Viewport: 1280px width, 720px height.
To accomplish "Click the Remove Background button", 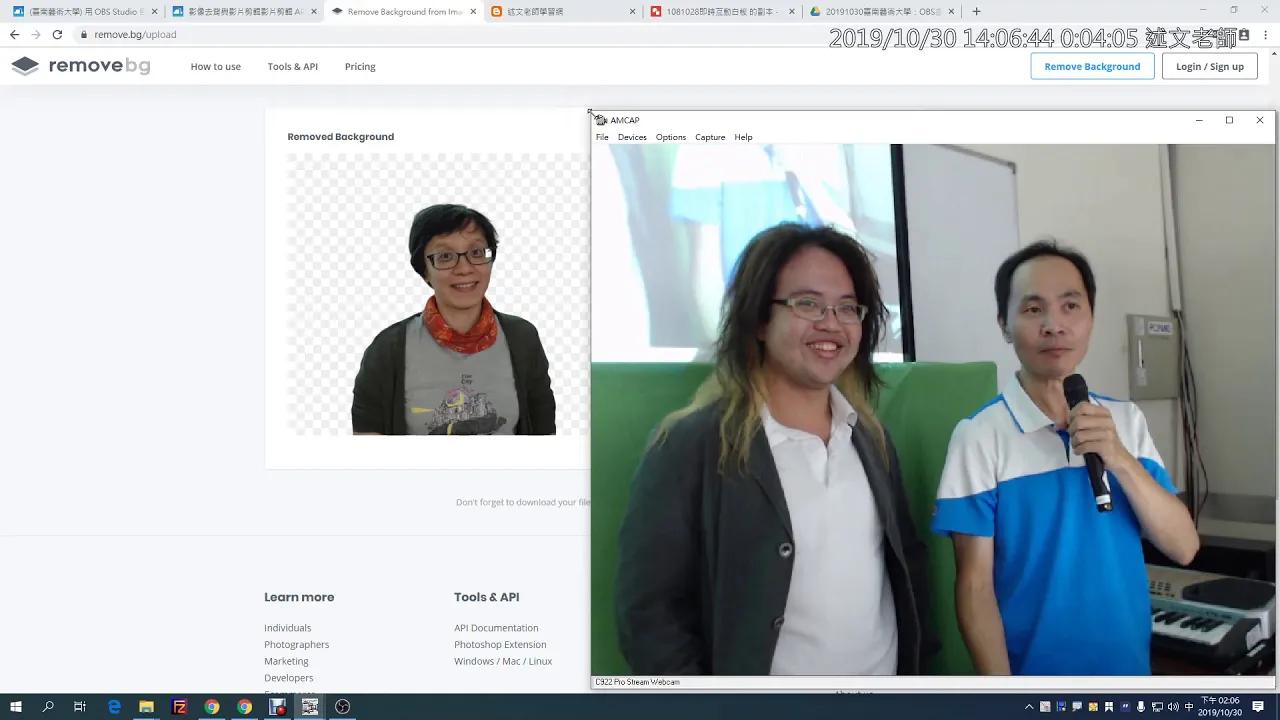I will (x=1092, y=66).
